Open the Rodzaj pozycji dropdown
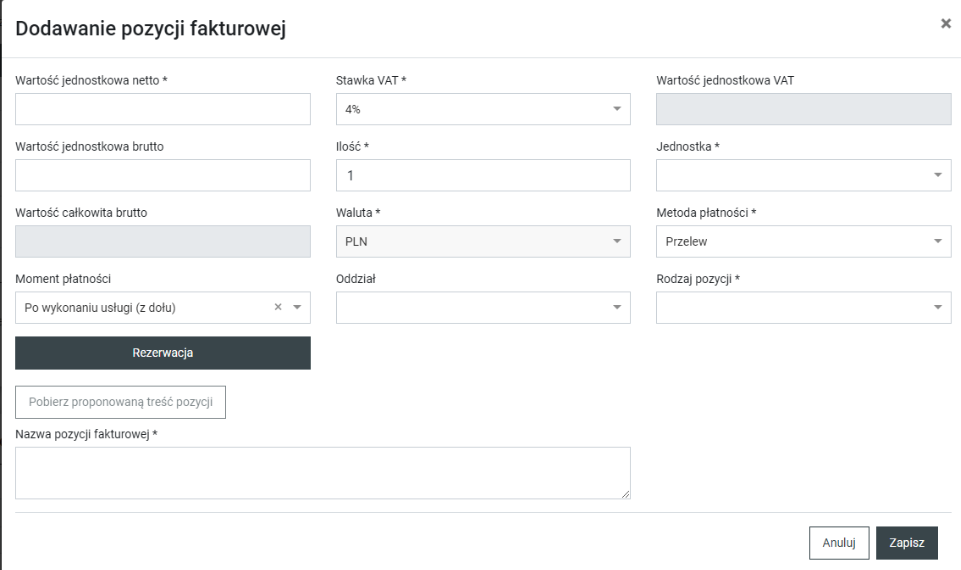The width and height of the screenshot is (961, 570). 937,308
